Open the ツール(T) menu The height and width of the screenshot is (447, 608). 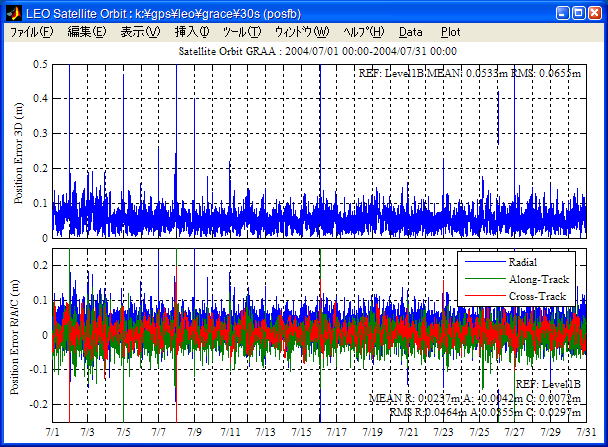pyautogui.click(x=242, y=32)
